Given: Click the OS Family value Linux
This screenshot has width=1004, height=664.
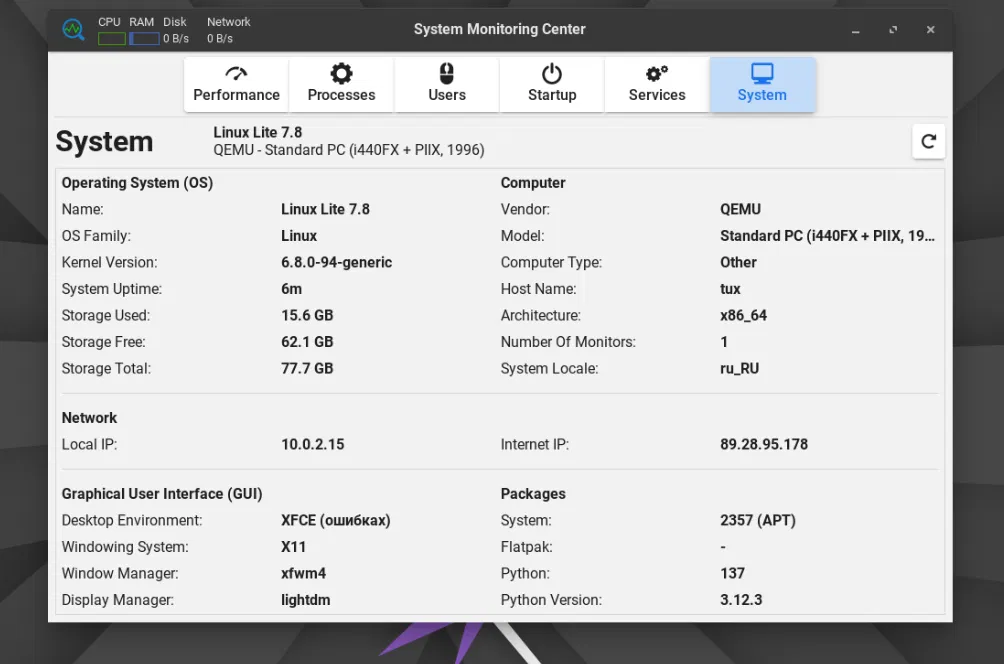Looking at the screenshot, I should click(x=299, y=236).
